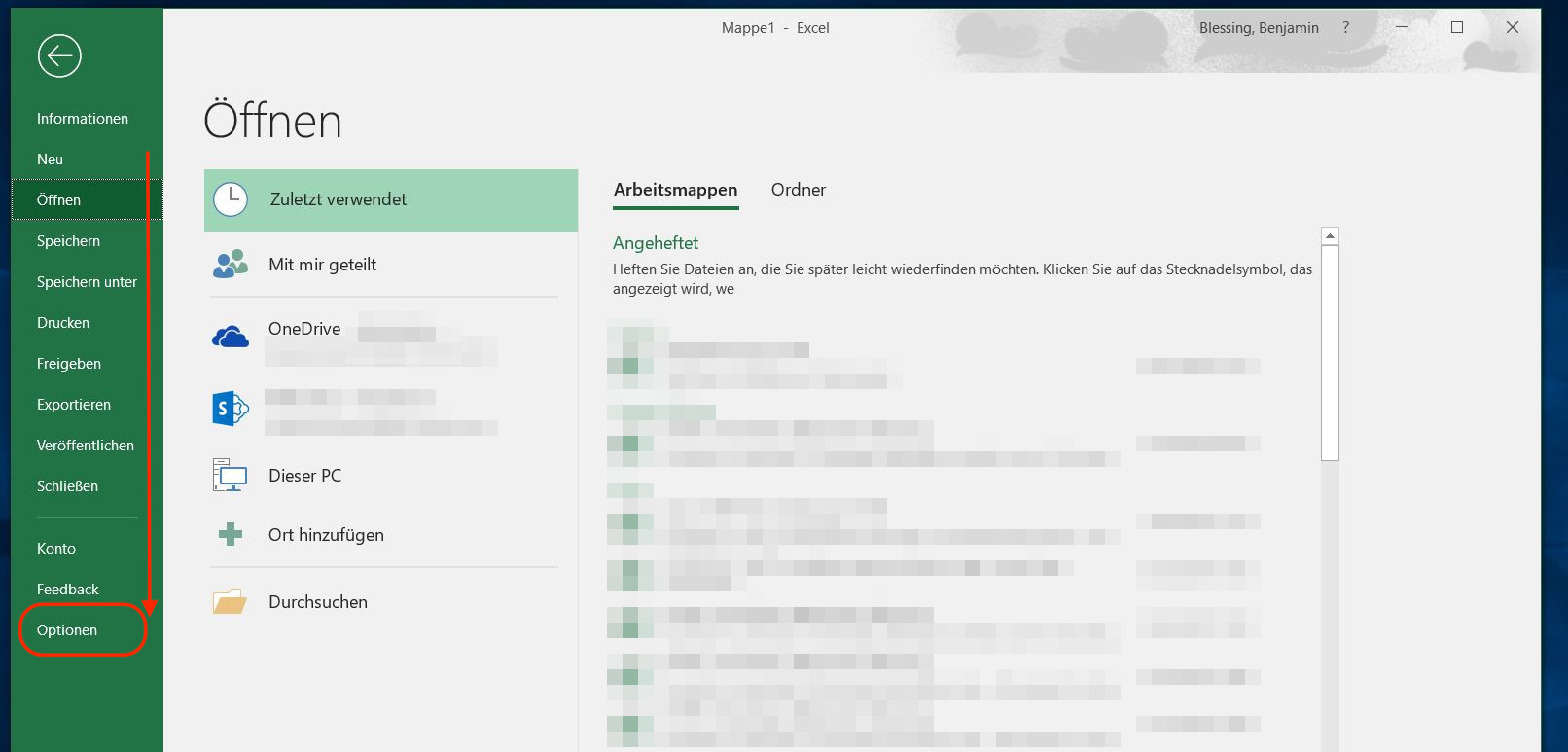Go to Veröffentlichen
The height and width of the screenshot is (752, 1568).
pos(86,446)
